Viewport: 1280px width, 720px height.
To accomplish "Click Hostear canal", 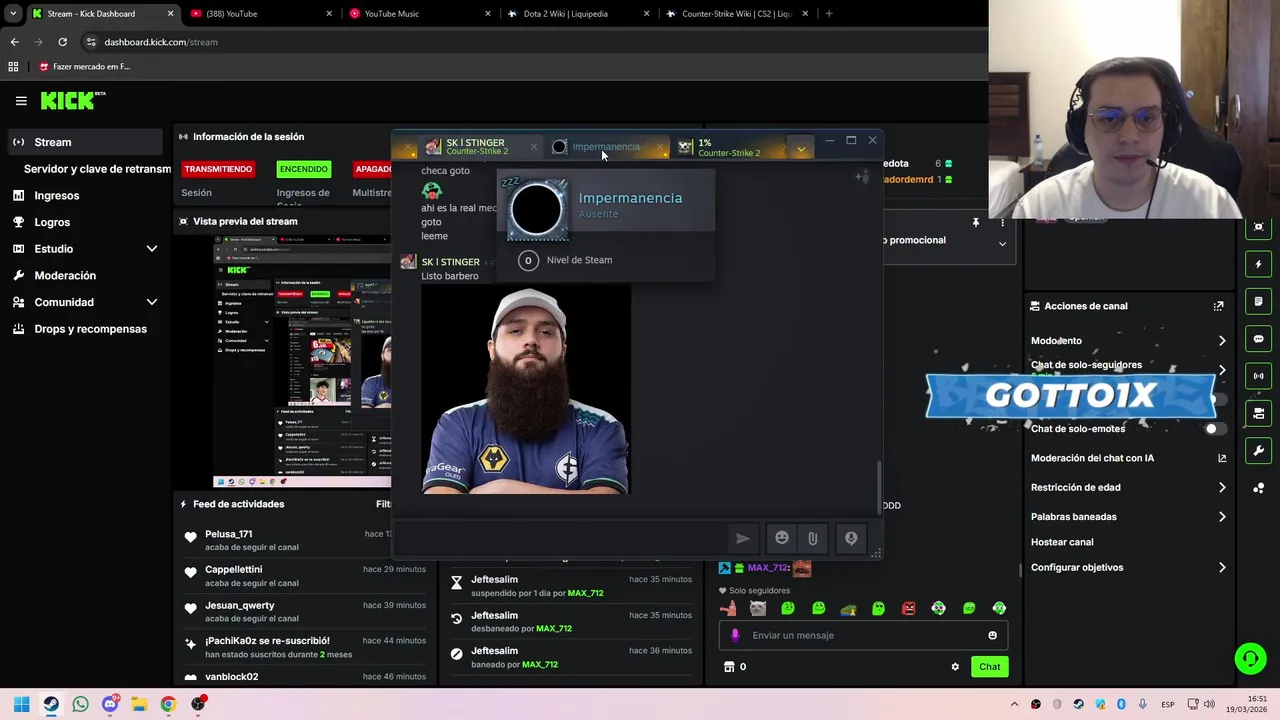I will [x=1062, y=542].
